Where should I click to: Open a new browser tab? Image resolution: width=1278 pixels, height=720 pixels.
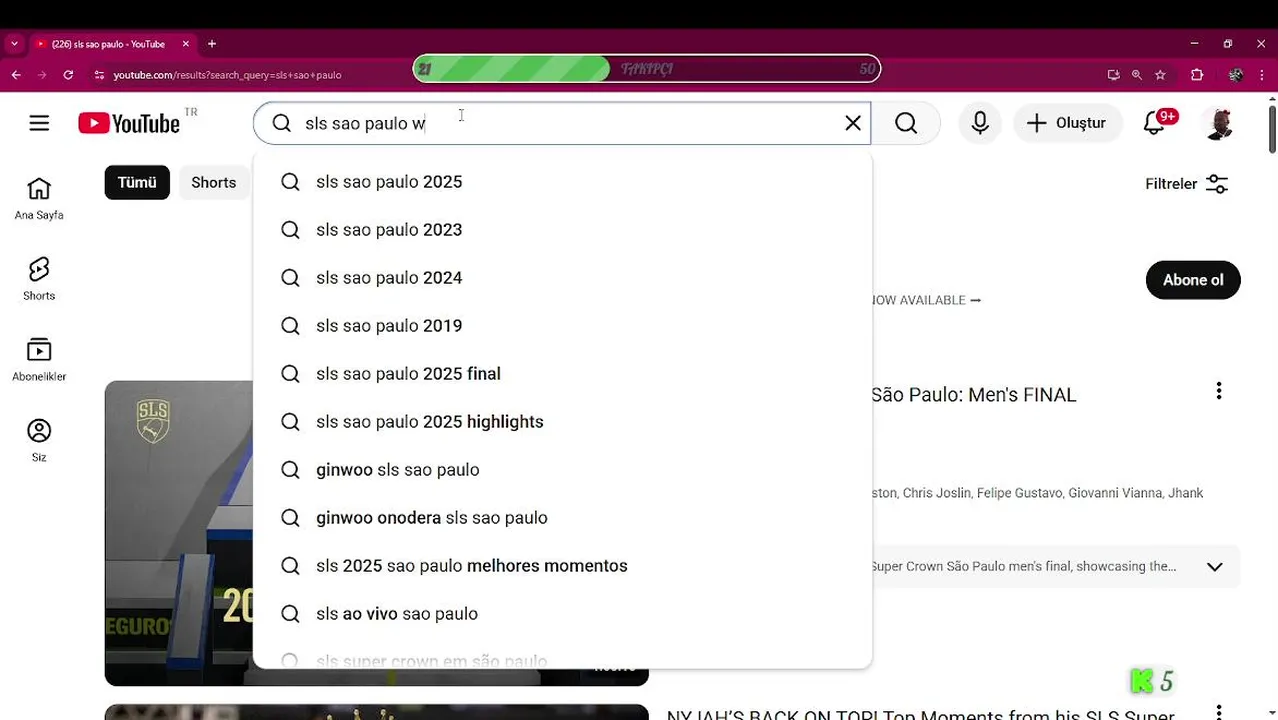(x=212, y=44)
